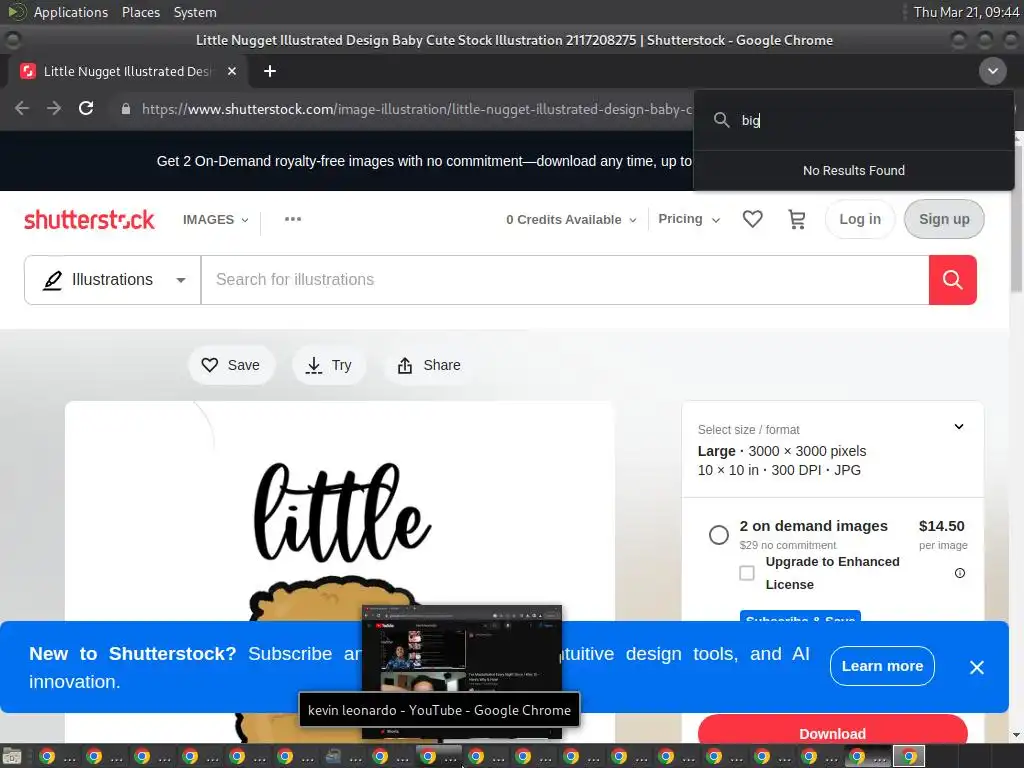Screen dimensions: 1024x768
Task: Dismiss the New to Shutterstock banner
Action: click(x=976, y=667)
